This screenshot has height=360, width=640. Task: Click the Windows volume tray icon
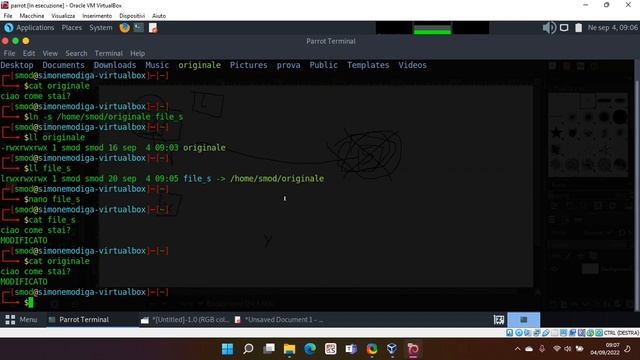[567, 349]
